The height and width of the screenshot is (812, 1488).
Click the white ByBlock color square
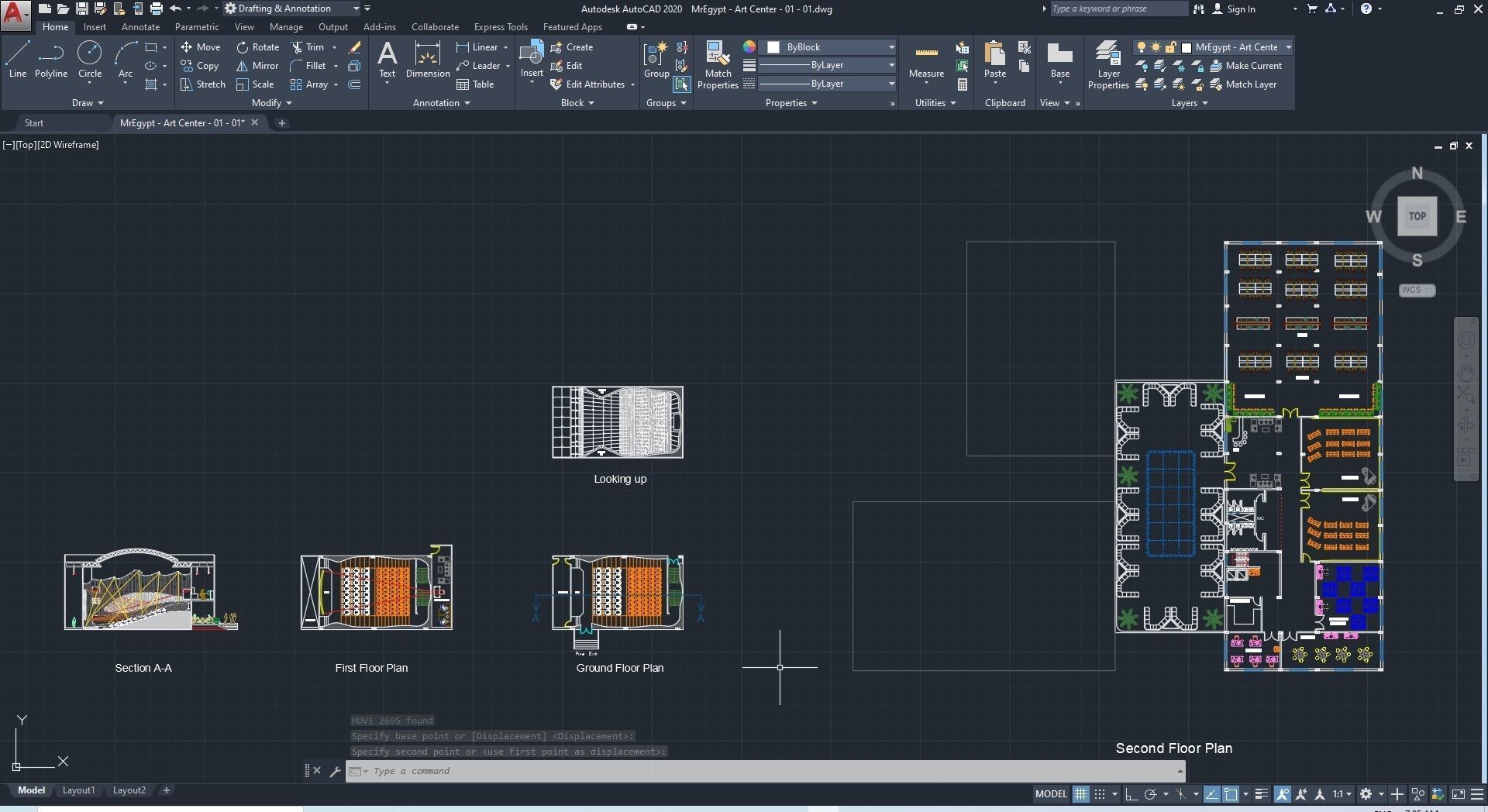click(773, 47)
